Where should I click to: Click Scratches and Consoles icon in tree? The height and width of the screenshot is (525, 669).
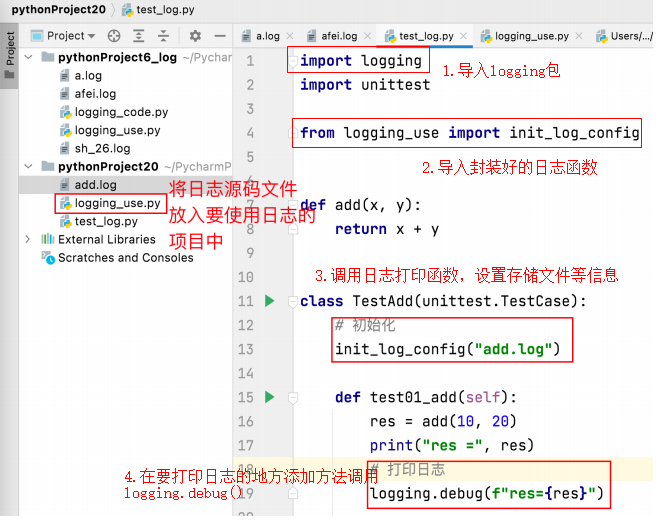pyautogui.click(x=48, y=258)
